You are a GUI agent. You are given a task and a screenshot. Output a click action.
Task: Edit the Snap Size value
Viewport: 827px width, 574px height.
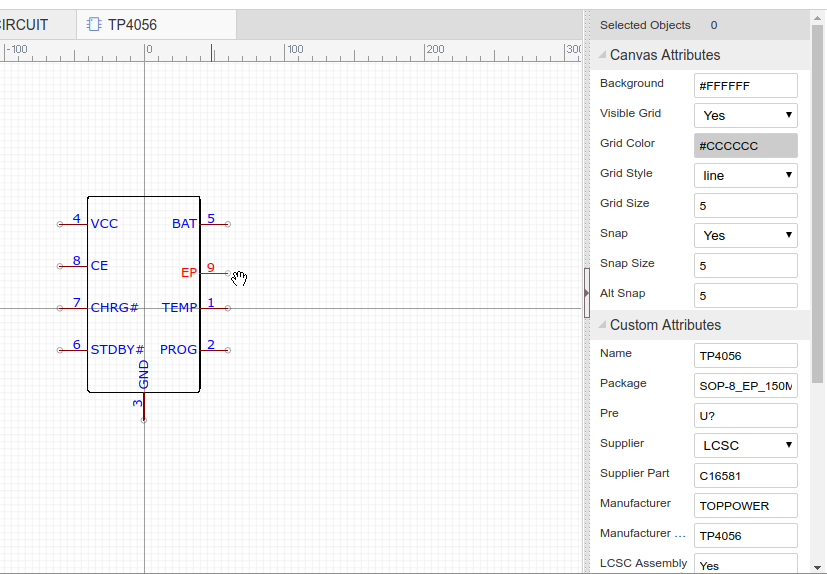coord(745,266)
